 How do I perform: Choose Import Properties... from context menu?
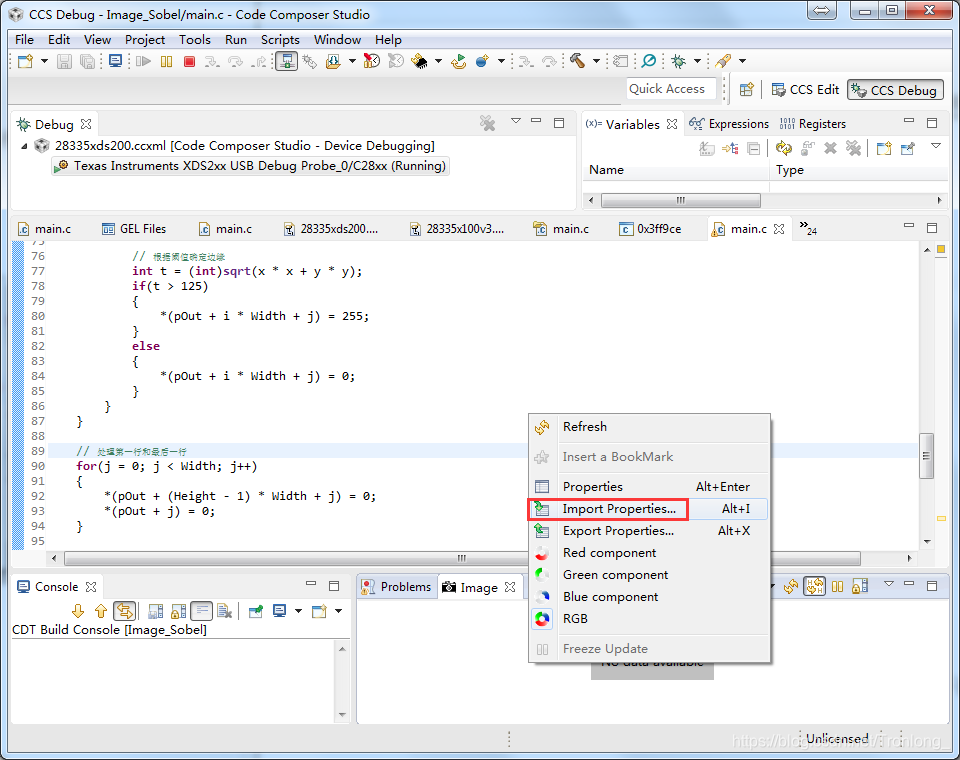pyautogui.click(x=649, y=509)
